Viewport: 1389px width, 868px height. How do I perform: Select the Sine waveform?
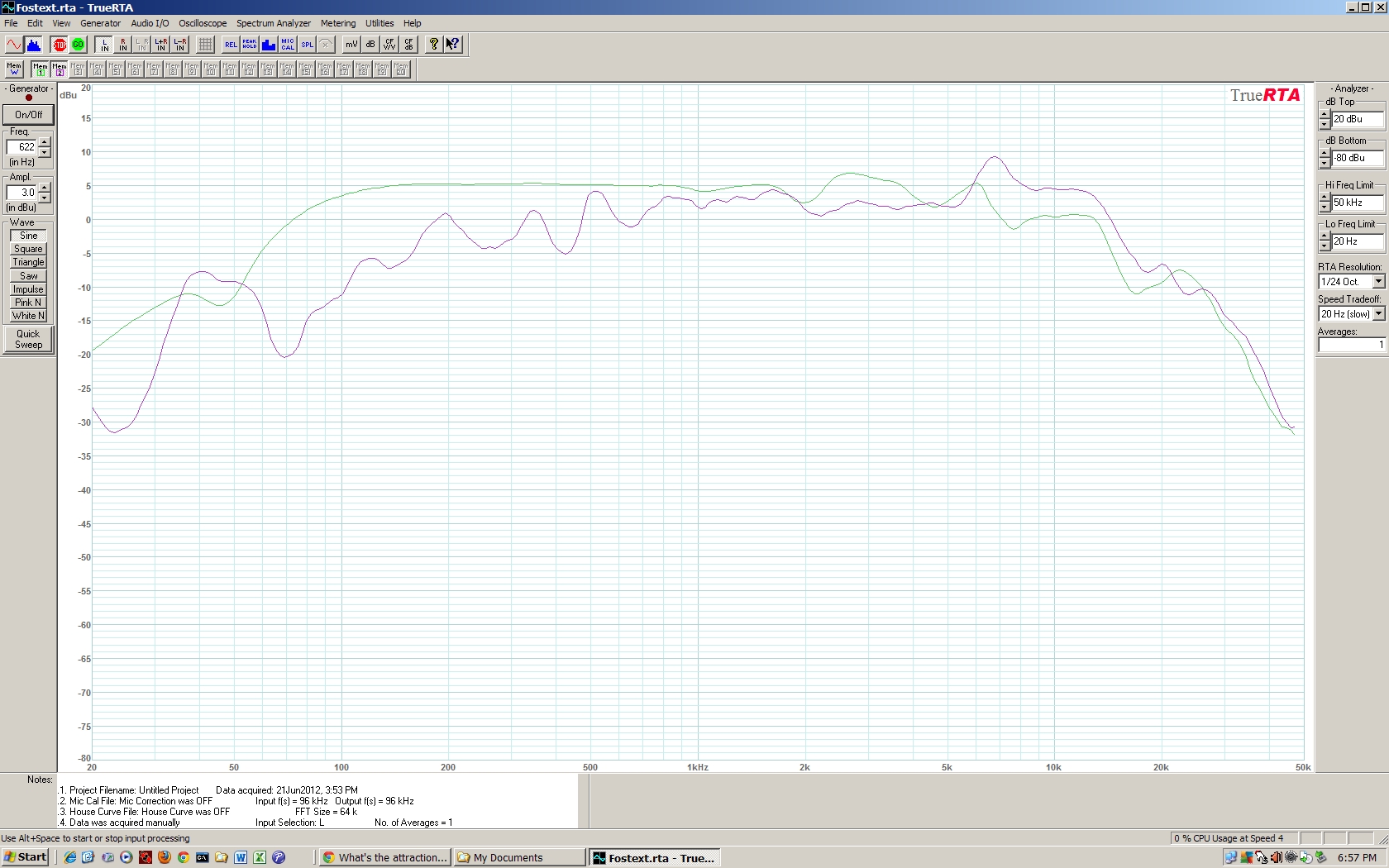[28, 236]
